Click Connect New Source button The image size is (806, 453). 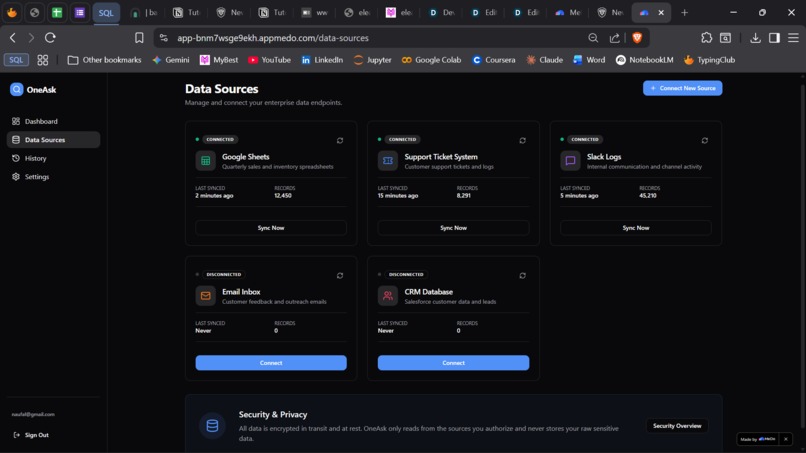(683, 88)
